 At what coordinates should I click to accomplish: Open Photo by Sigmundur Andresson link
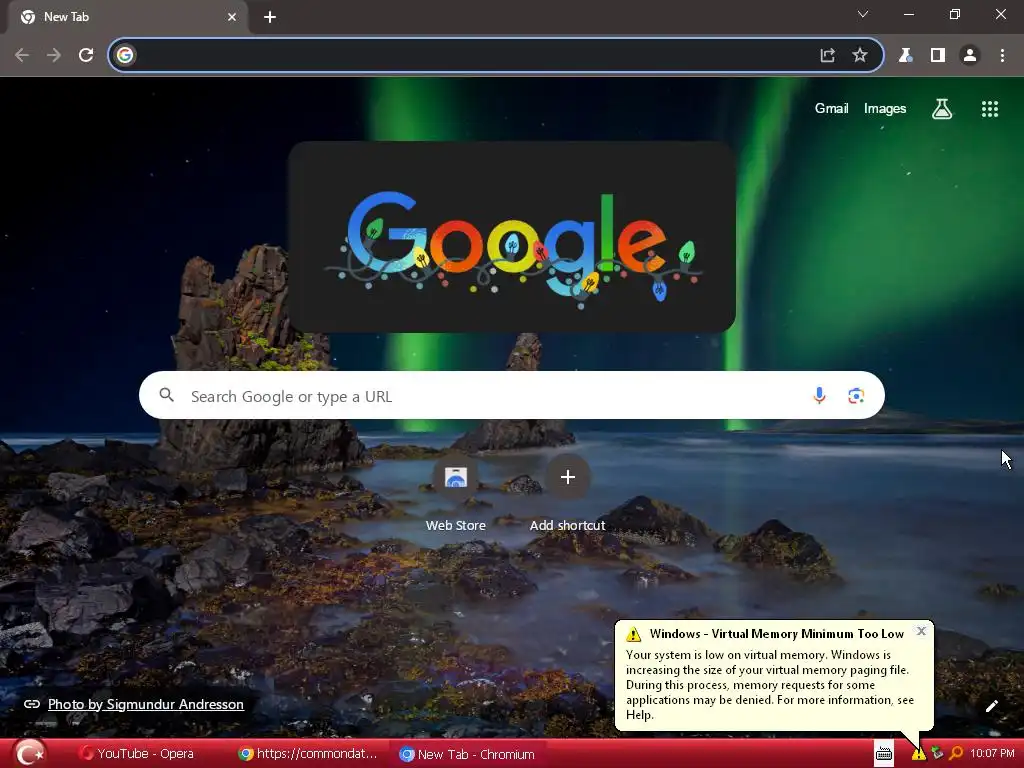tap(146, 704)
